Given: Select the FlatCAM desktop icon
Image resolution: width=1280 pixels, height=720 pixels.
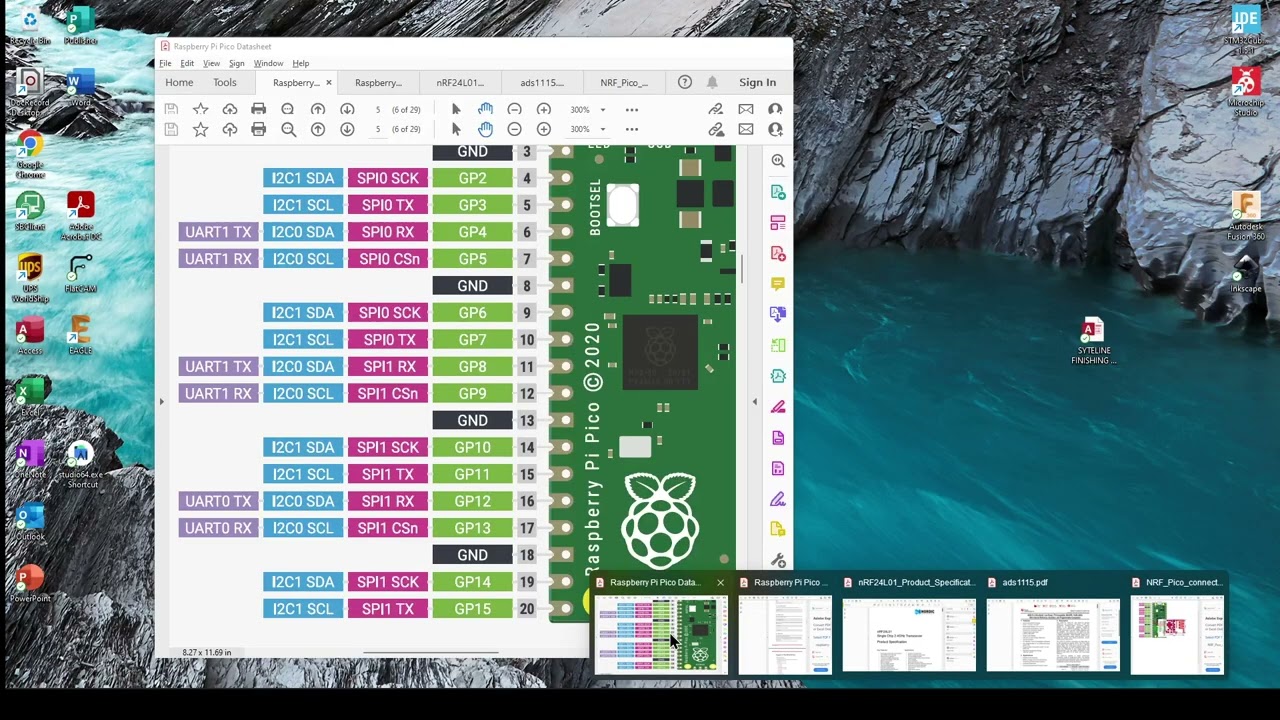Looking at the screenshot, I should coord(80,274).
